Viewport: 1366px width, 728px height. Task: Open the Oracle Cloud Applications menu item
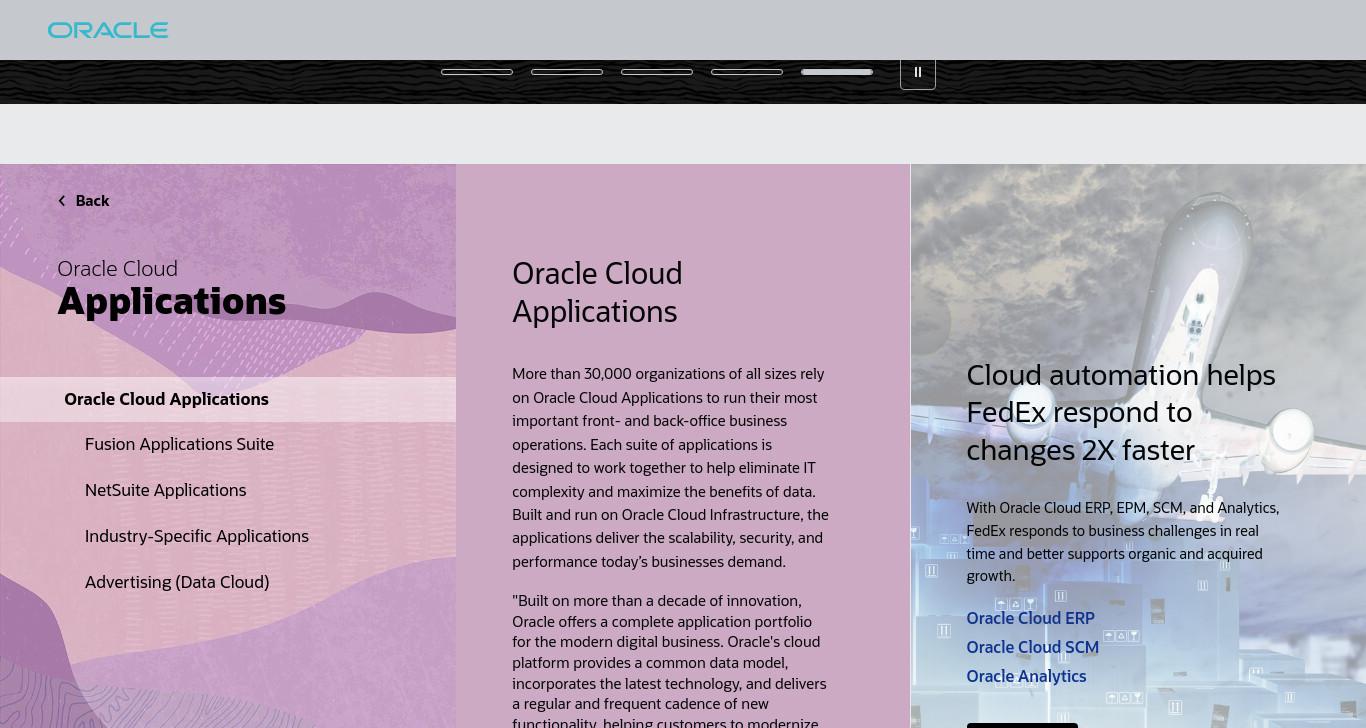pos(228,399)
